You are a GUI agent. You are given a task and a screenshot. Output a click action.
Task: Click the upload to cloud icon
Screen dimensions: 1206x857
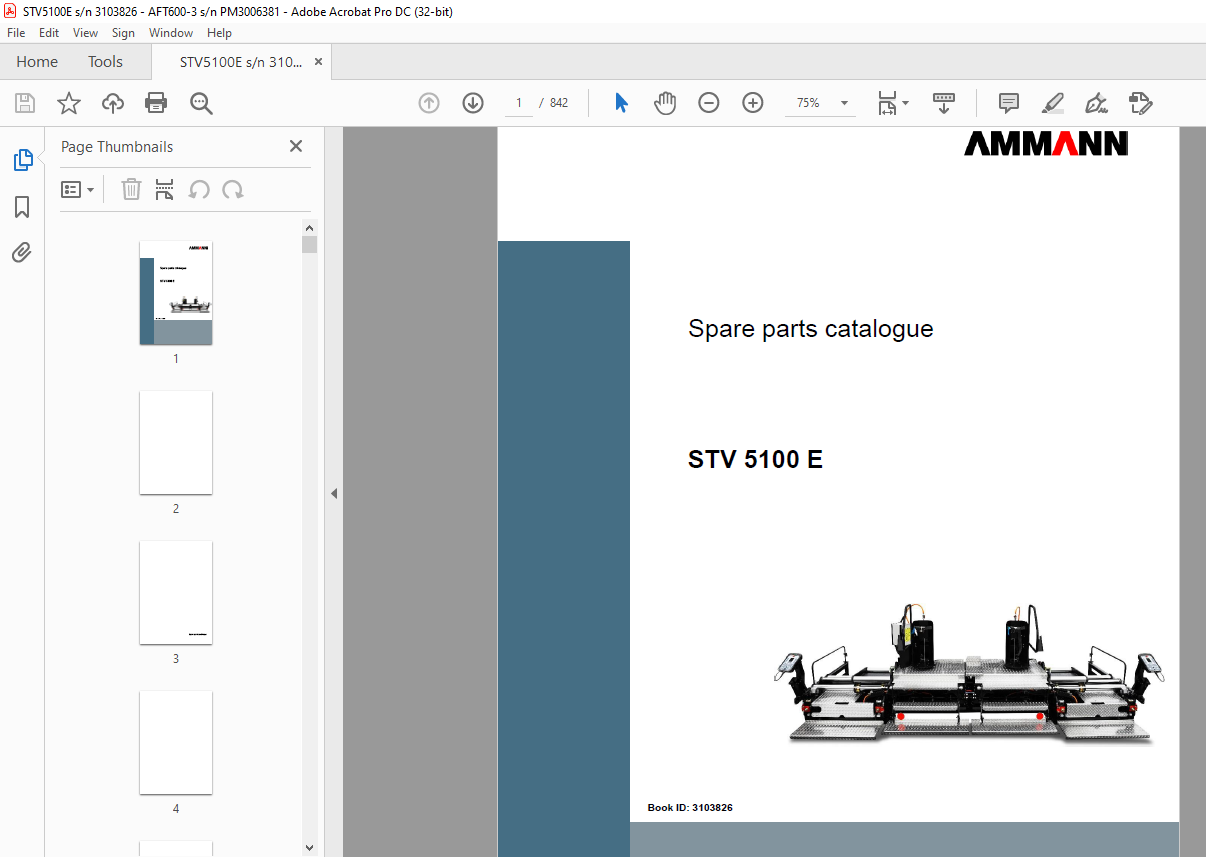pos(113,103)
